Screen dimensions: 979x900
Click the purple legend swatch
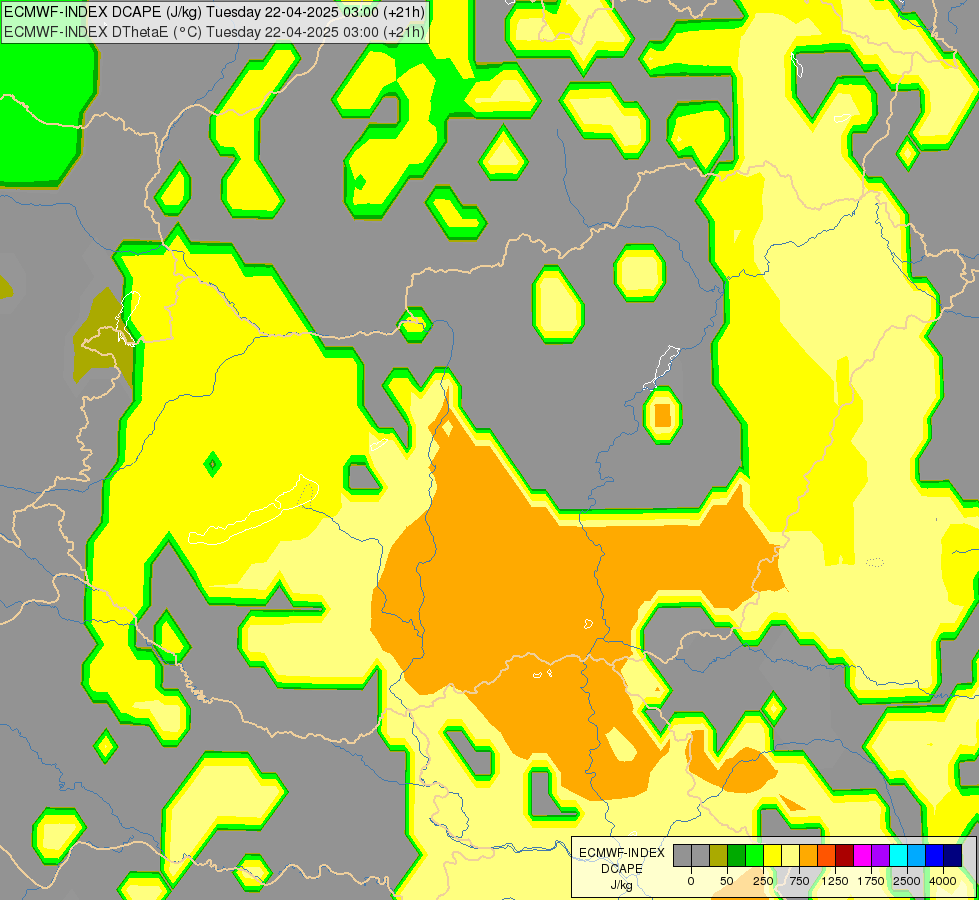[x=880, y=856]
